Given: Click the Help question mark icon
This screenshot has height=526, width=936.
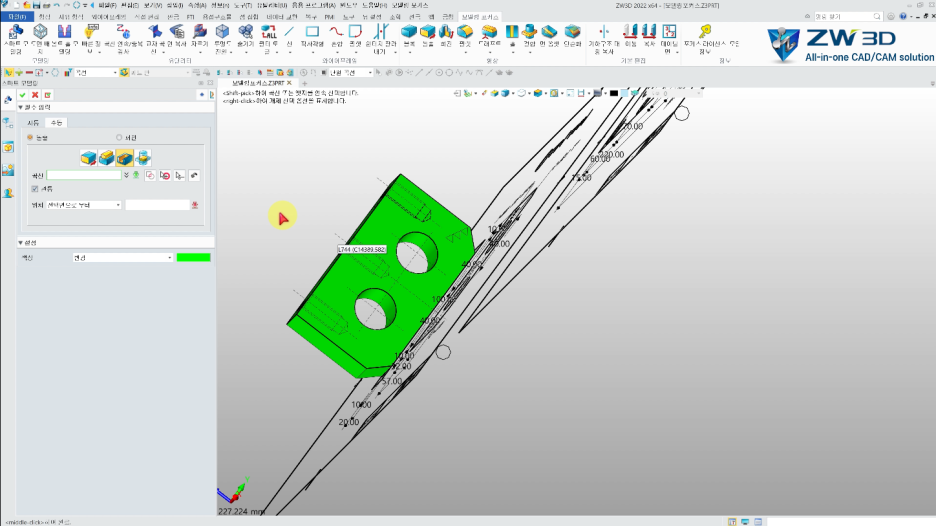Looking at the screenshot, I should click(x=903, y=16).
